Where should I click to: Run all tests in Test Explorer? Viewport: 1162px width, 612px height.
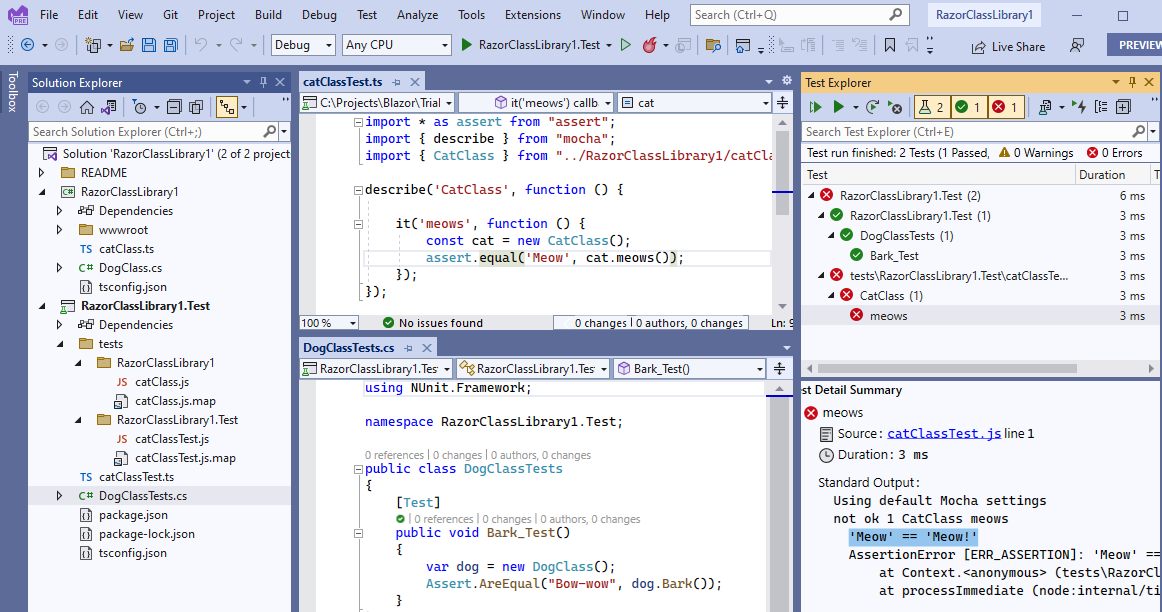point(815,106)
